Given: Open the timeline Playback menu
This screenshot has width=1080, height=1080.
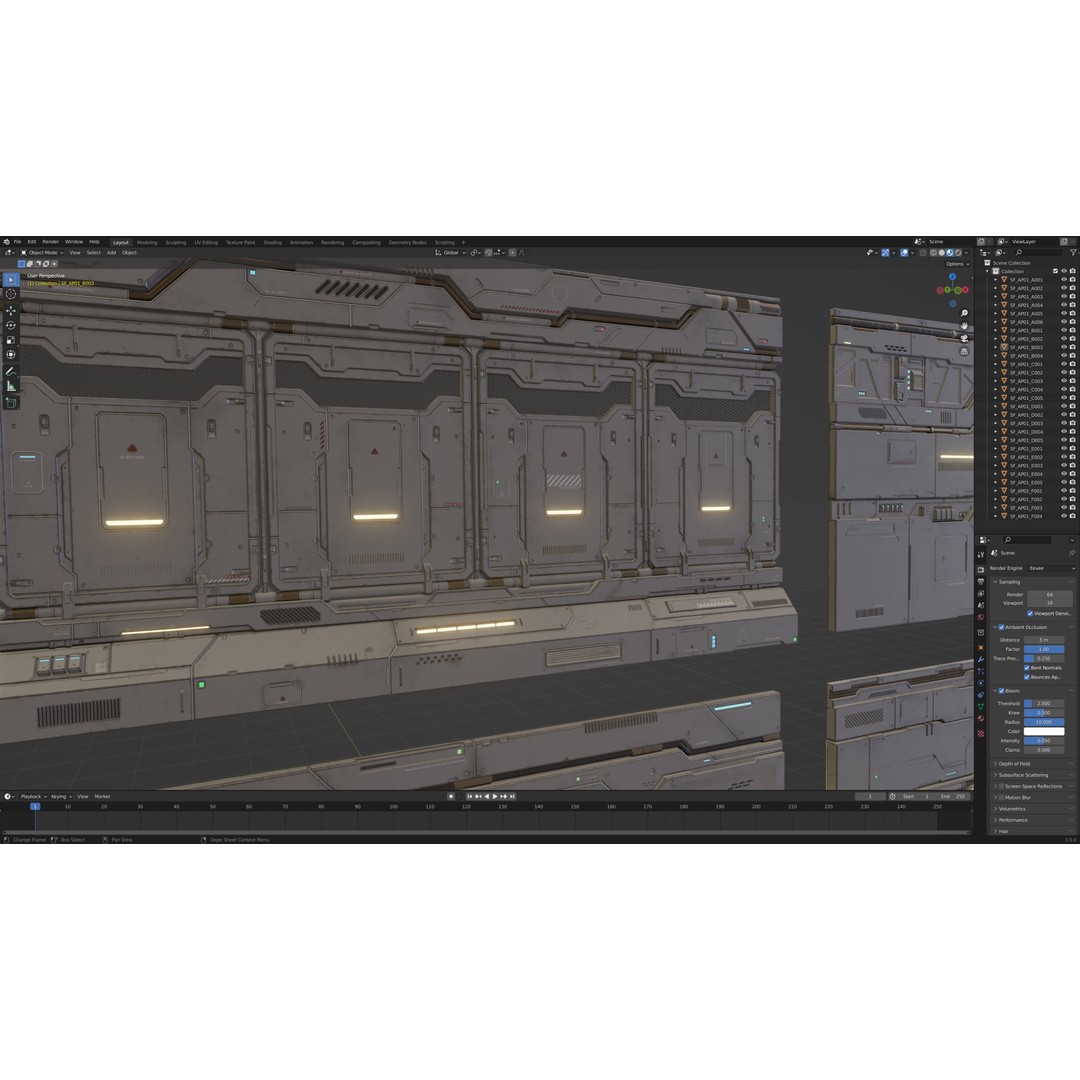Looking at the screenshot, I should tap(32, 796).
